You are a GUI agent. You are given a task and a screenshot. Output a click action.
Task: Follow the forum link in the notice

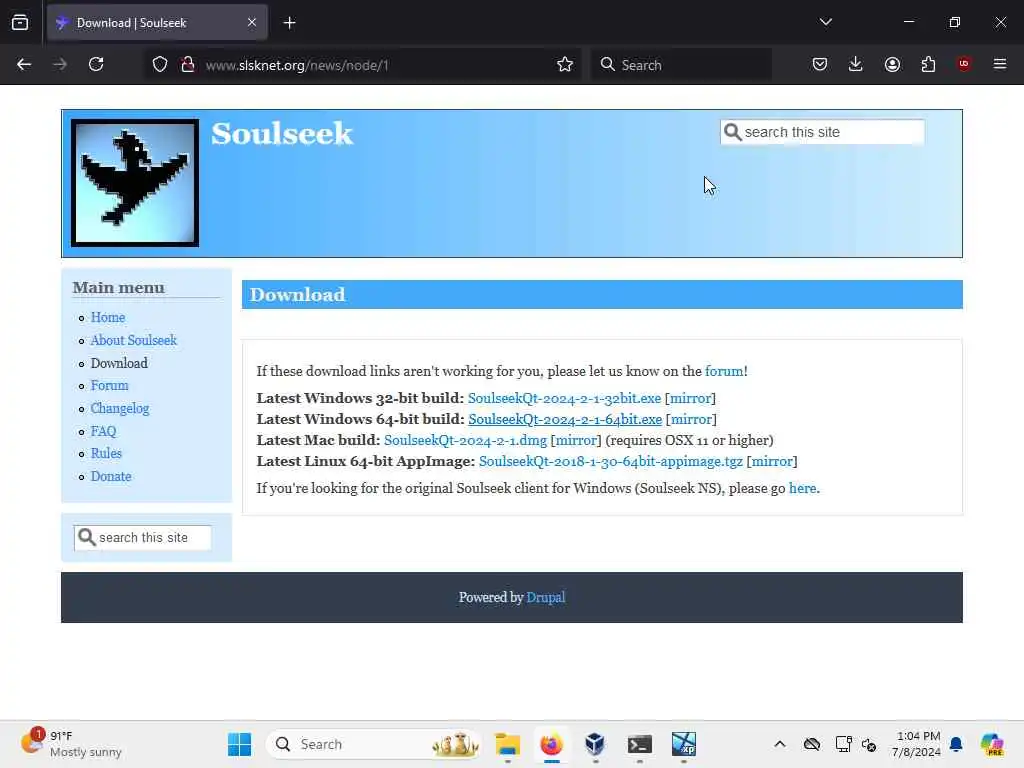724,371
